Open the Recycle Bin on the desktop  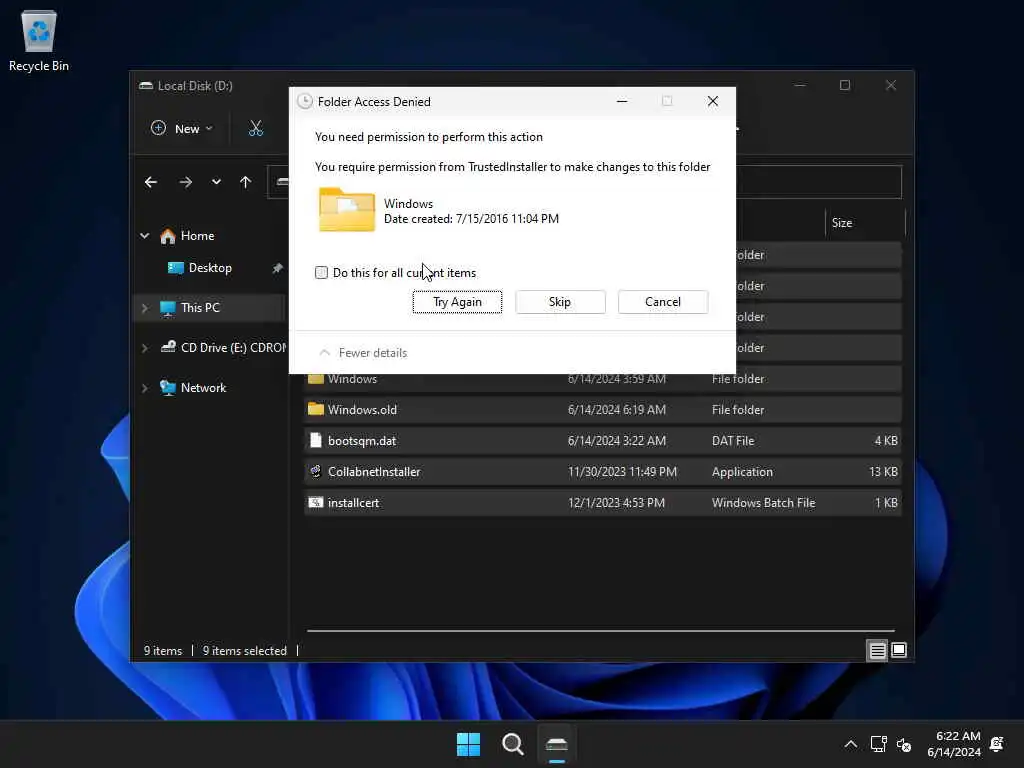click(x=39, y=40)
